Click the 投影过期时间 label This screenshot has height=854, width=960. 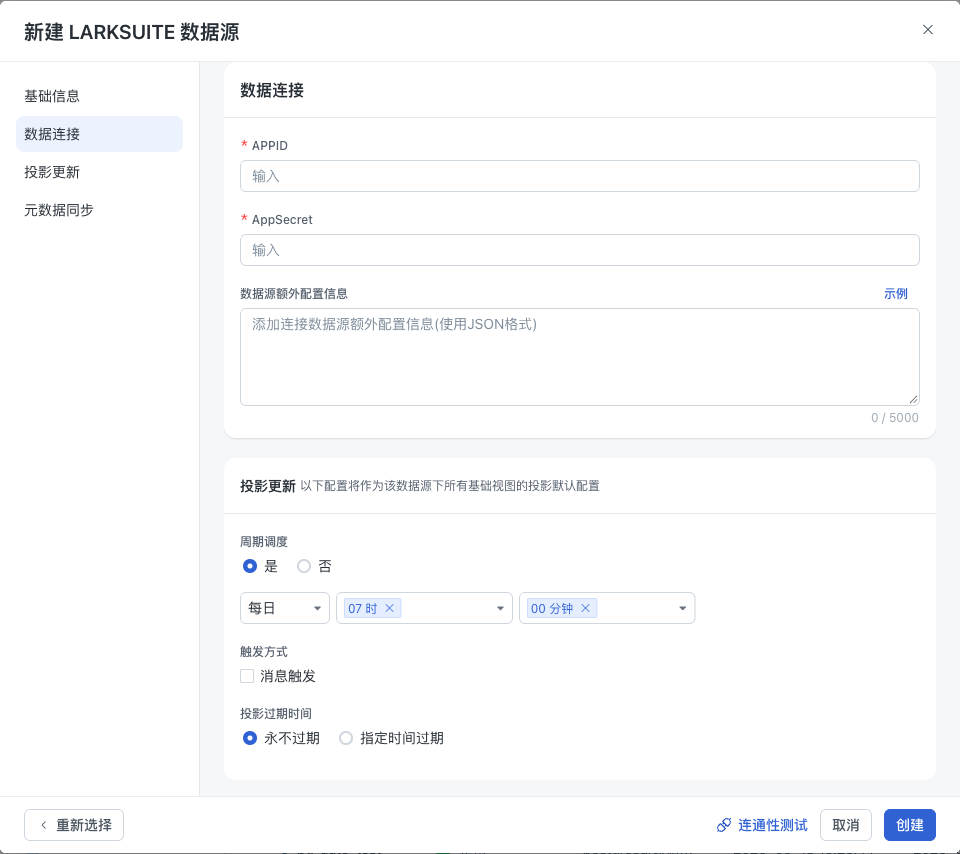[276, 714]
